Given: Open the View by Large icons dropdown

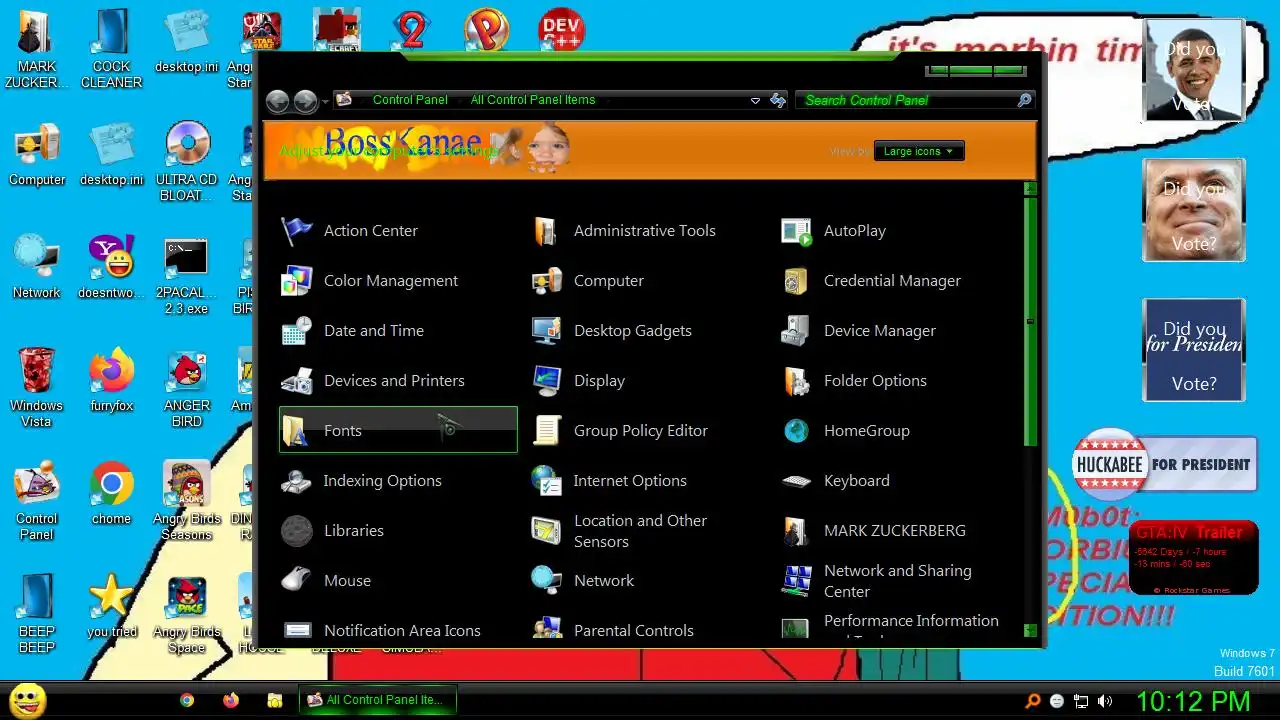Looking at the screenshot, I should 919,151.
